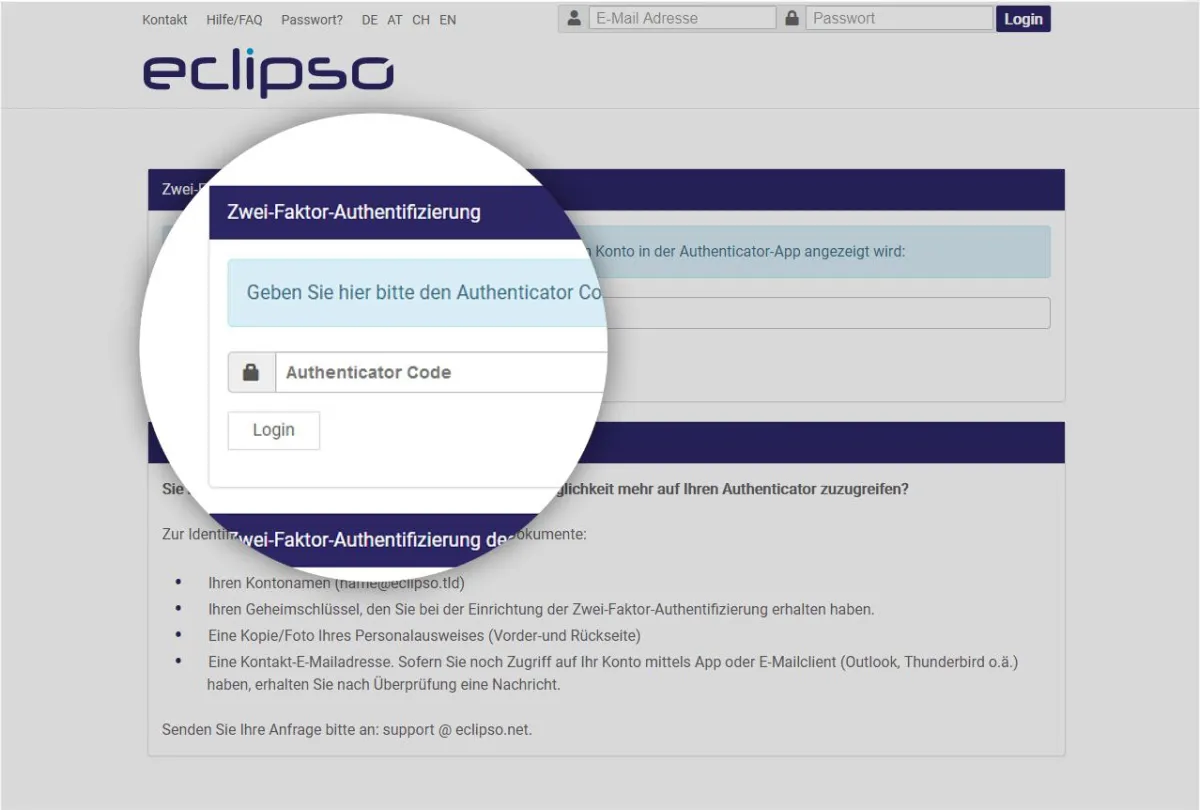Switch language to EN

click(448, 20)
